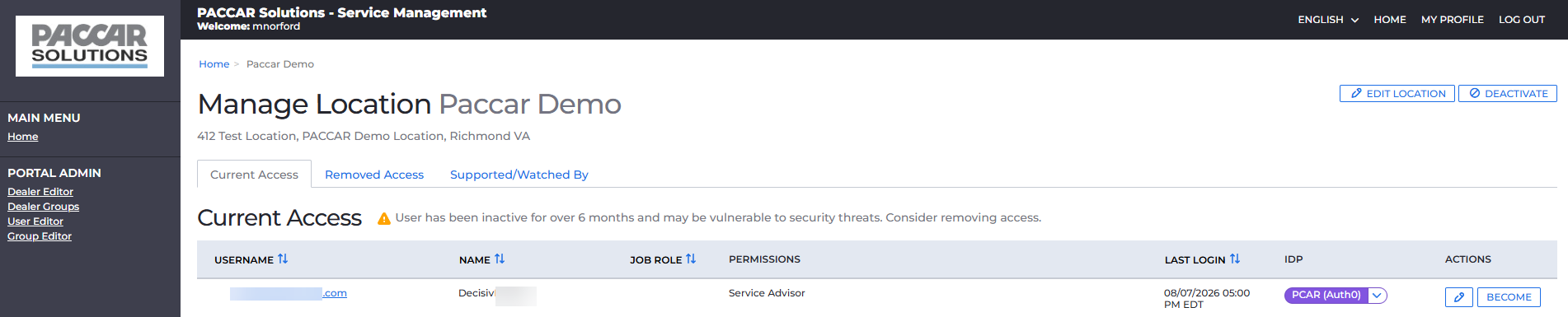This screenshot has height=317, width=1568.
Task: Open My Profile in top navigation
Action: pos(1453,20)
